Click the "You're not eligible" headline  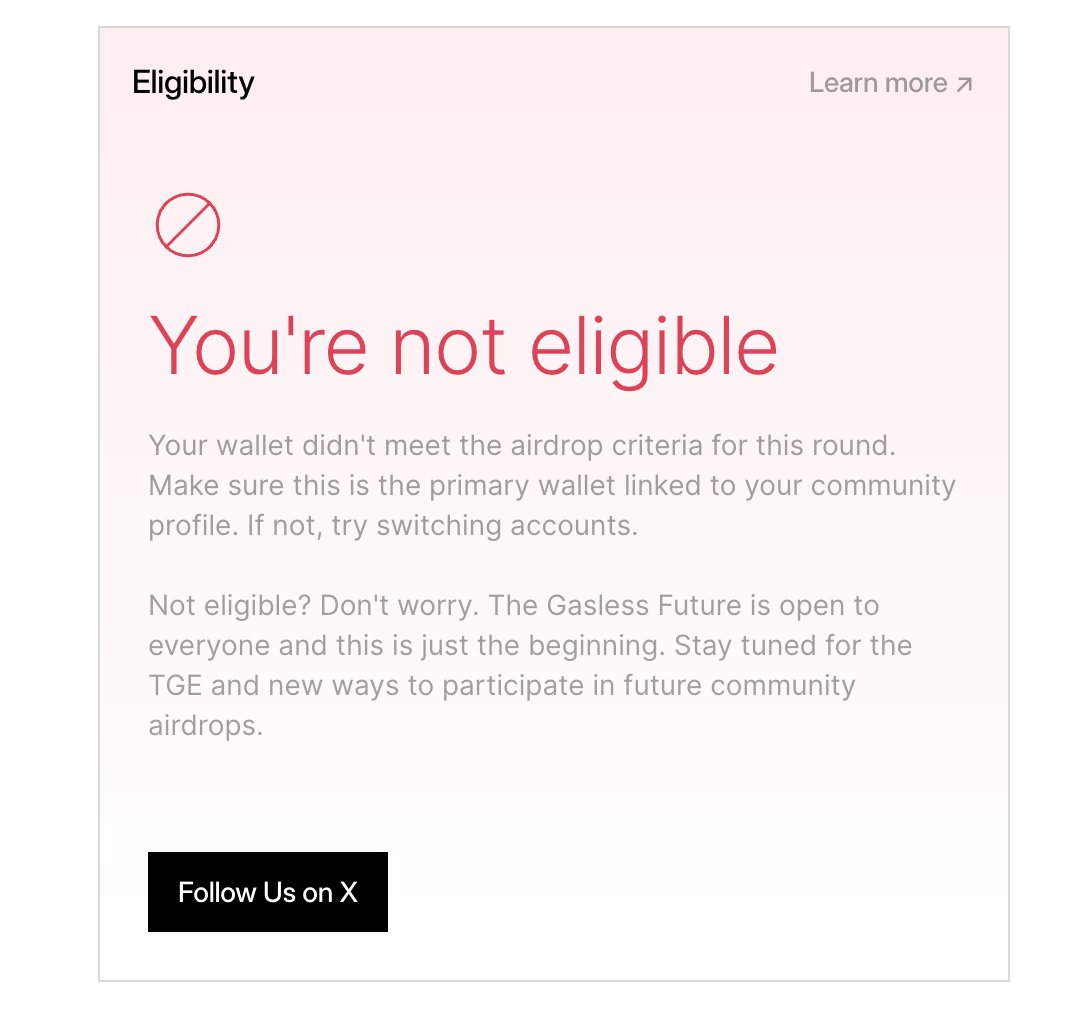463,345
